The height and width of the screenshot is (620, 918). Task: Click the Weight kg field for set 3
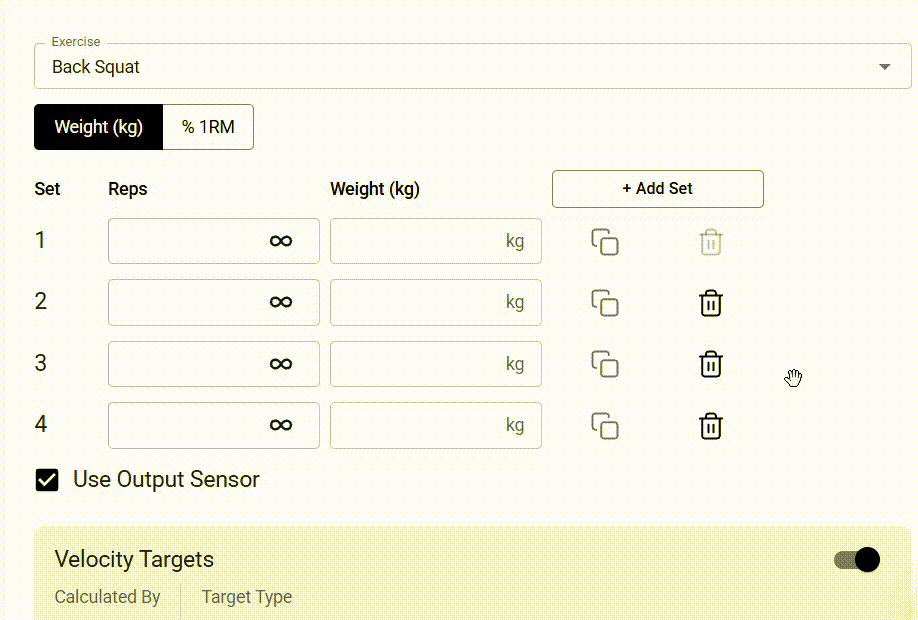pos(436,364)
